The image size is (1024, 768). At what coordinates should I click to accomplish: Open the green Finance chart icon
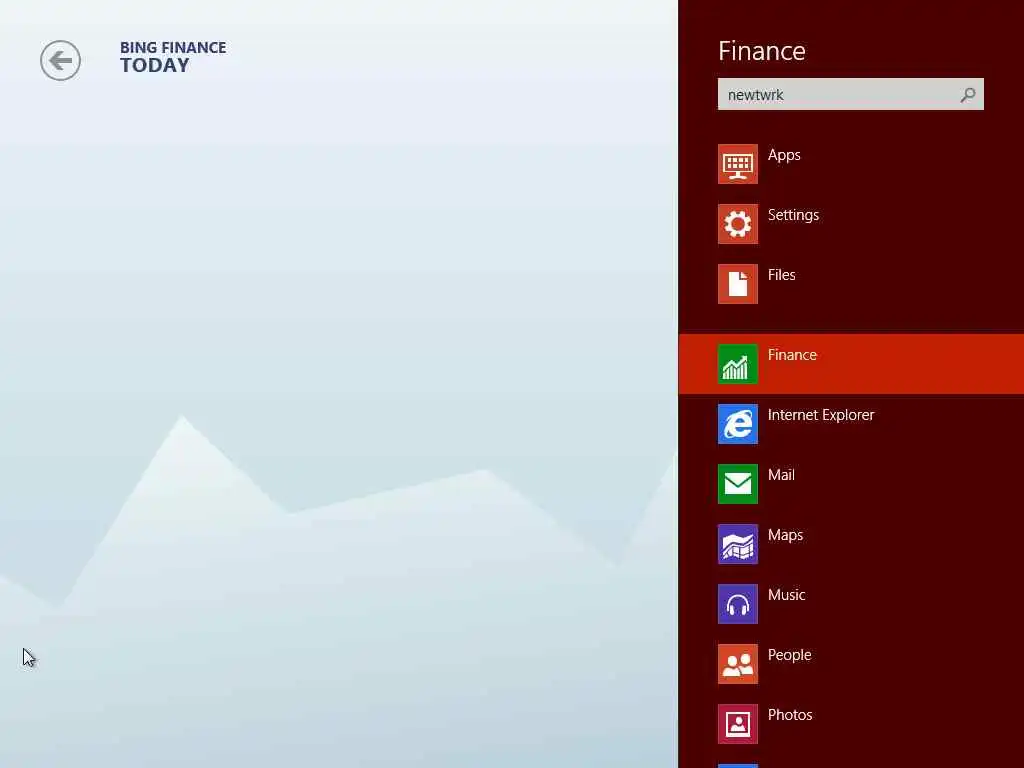click(738, 364)
